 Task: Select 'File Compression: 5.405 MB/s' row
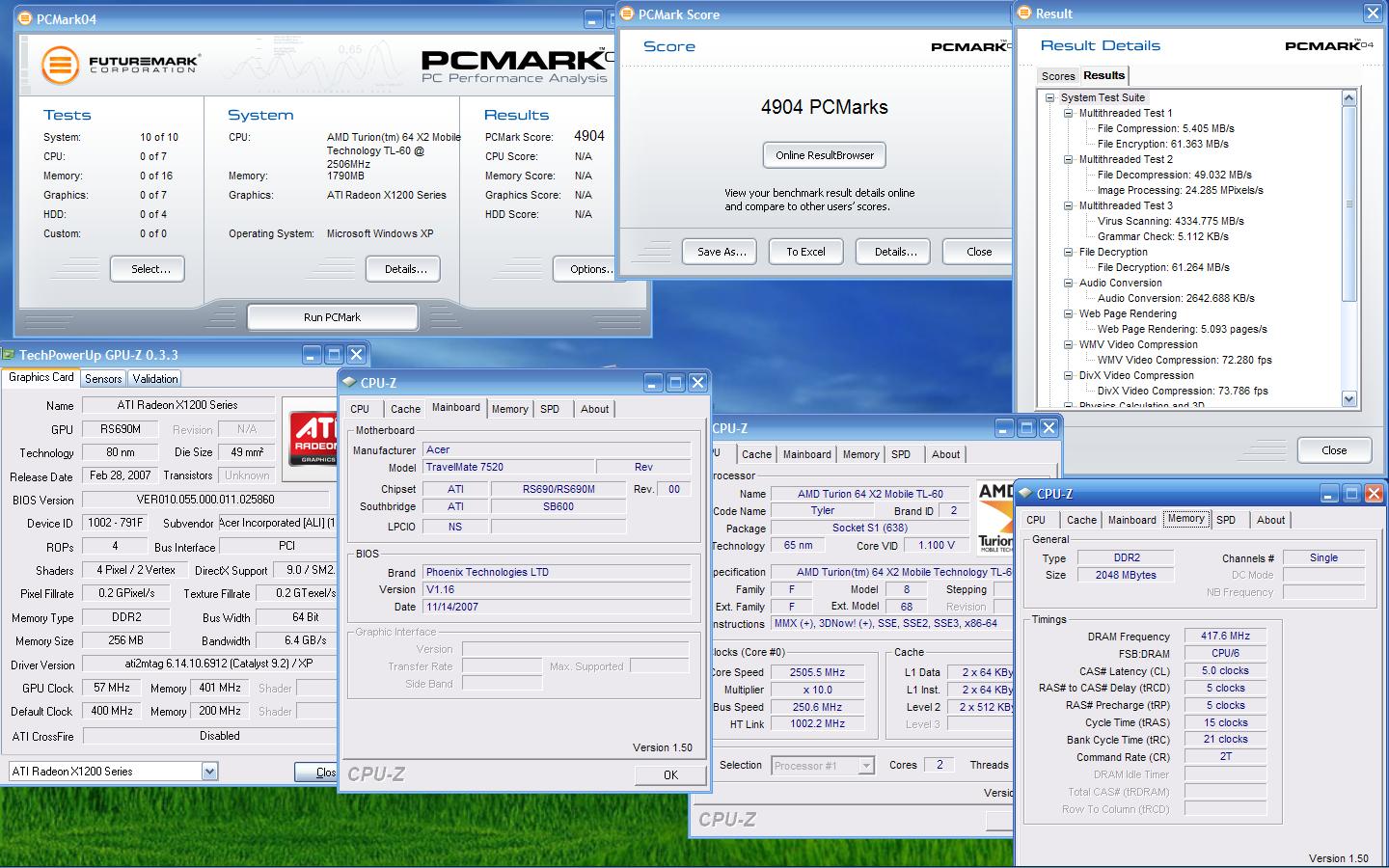click(x=1165, y=128)
